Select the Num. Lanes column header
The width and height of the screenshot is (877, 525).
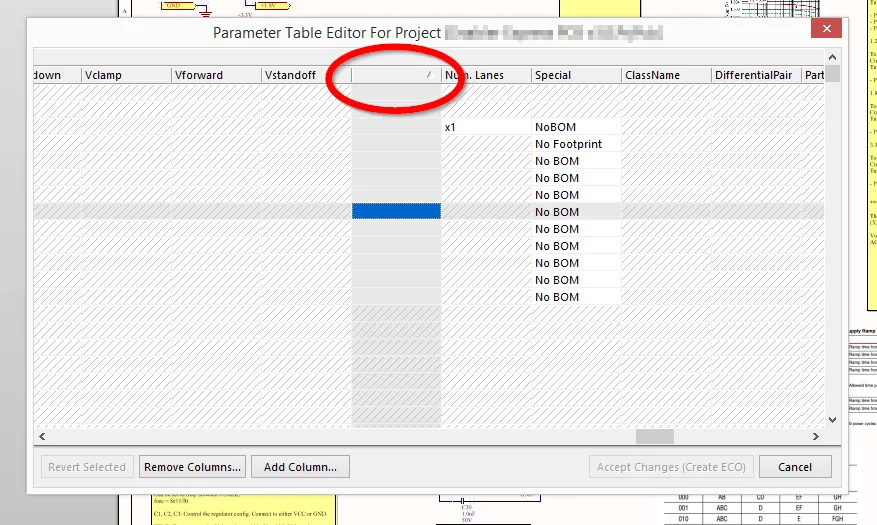tap(485, 75)
